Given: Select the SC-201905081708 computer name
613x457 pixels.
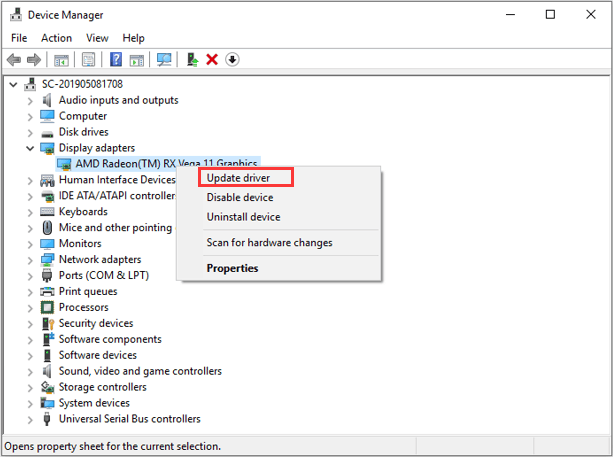Looking at the screenshot, I should 82,84.
